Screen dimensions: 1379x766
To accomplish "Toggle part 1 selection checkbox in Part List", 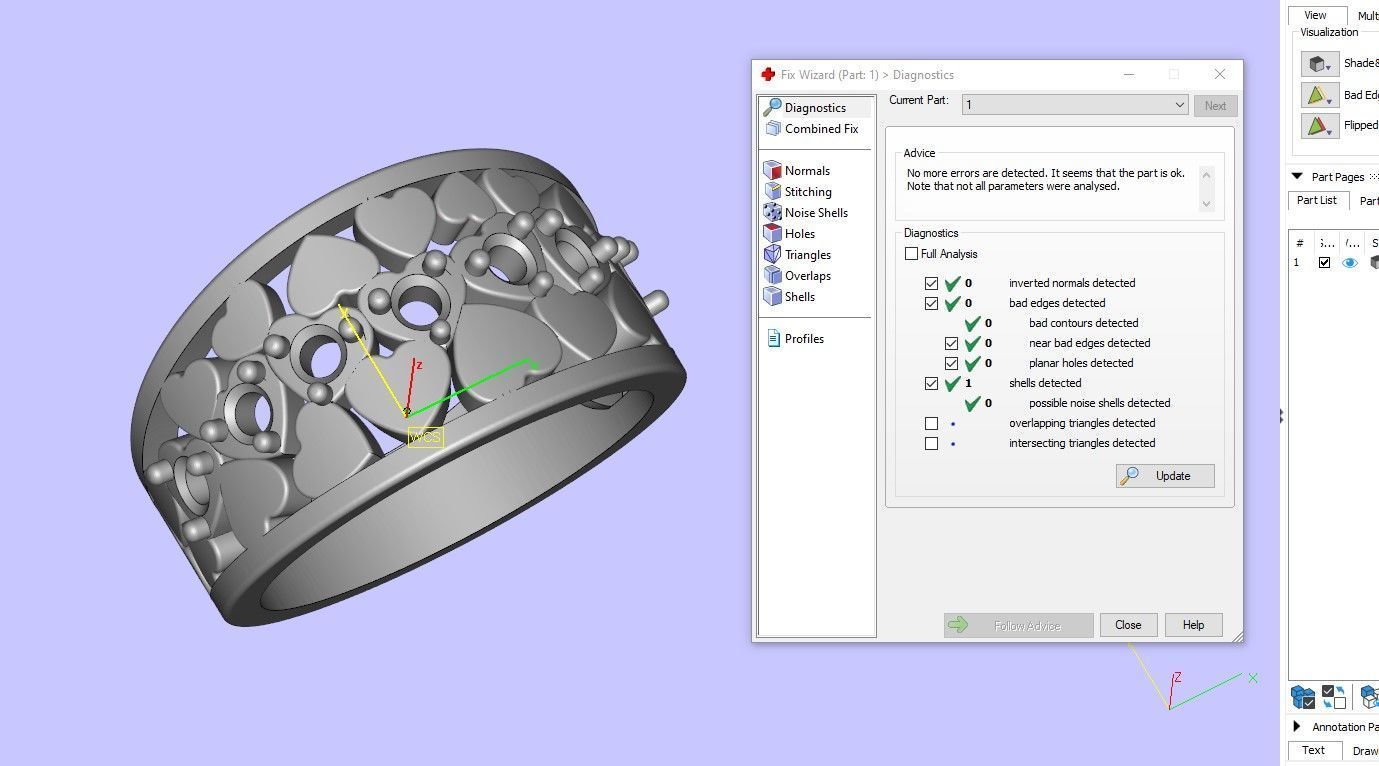I will 1324,262.
